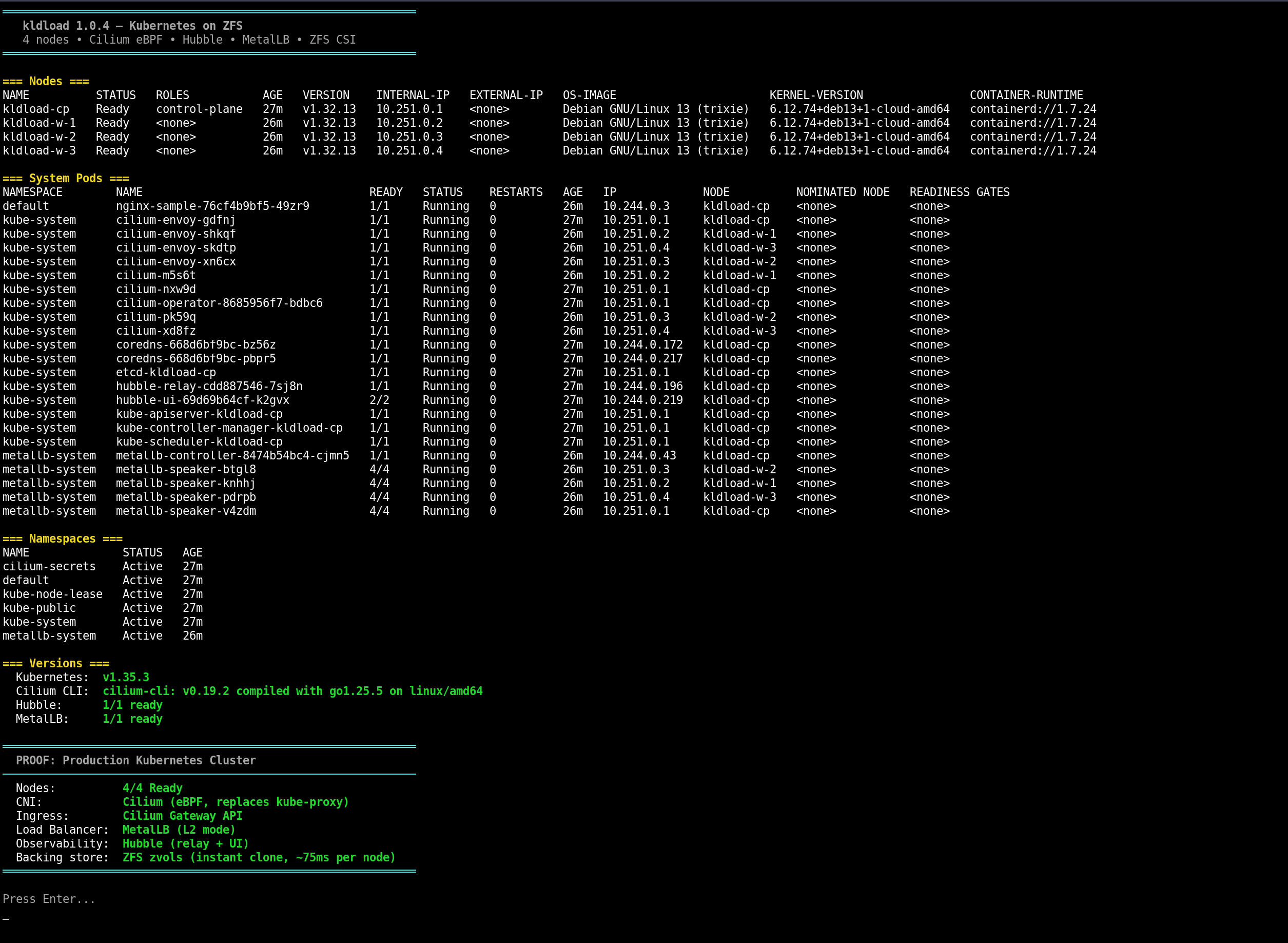Click pod 'cilium-xd8fz'
The height and width of the screenshot is (943, 1288).
[156, 331]
